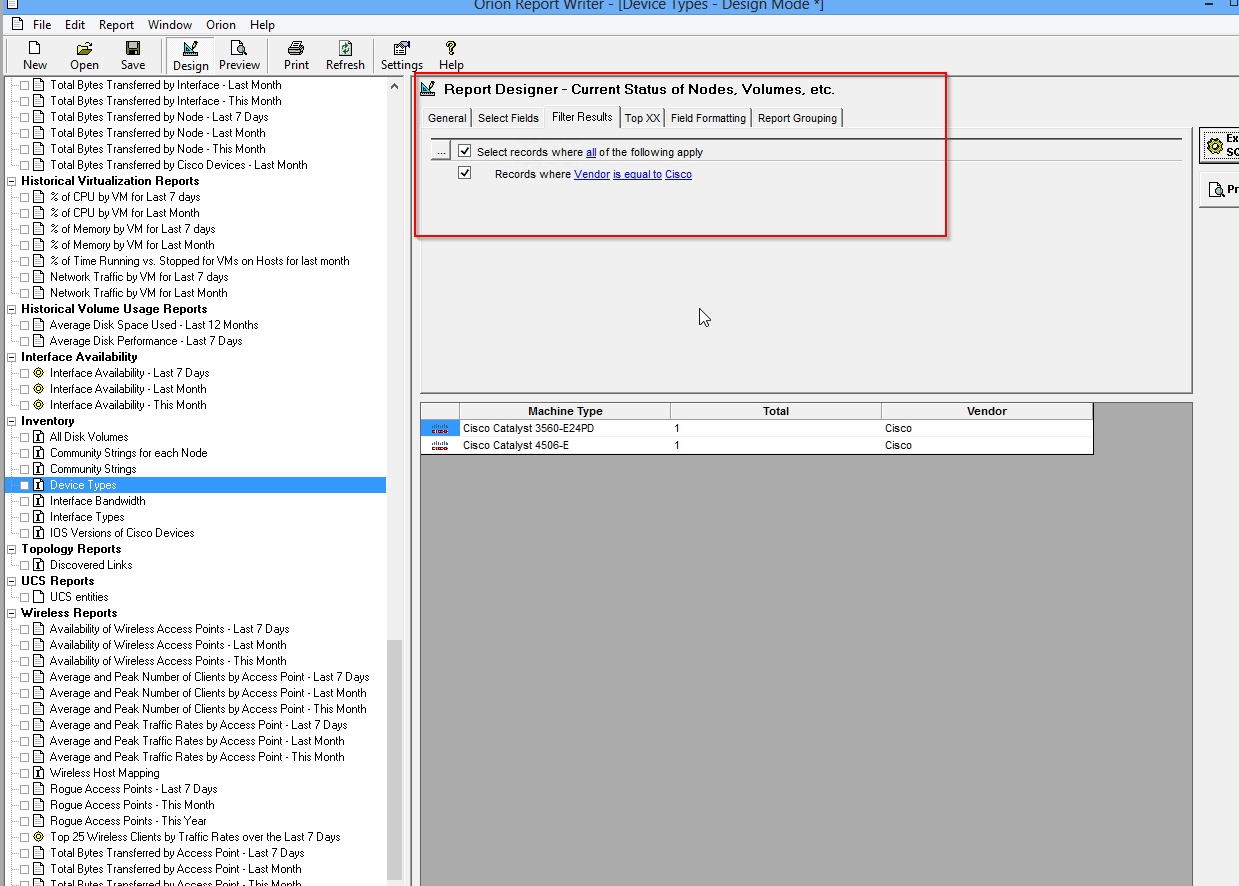Viewport: 1239px width, 886px height.
Task: Click the New report toolbar icon
Action: 35,48
